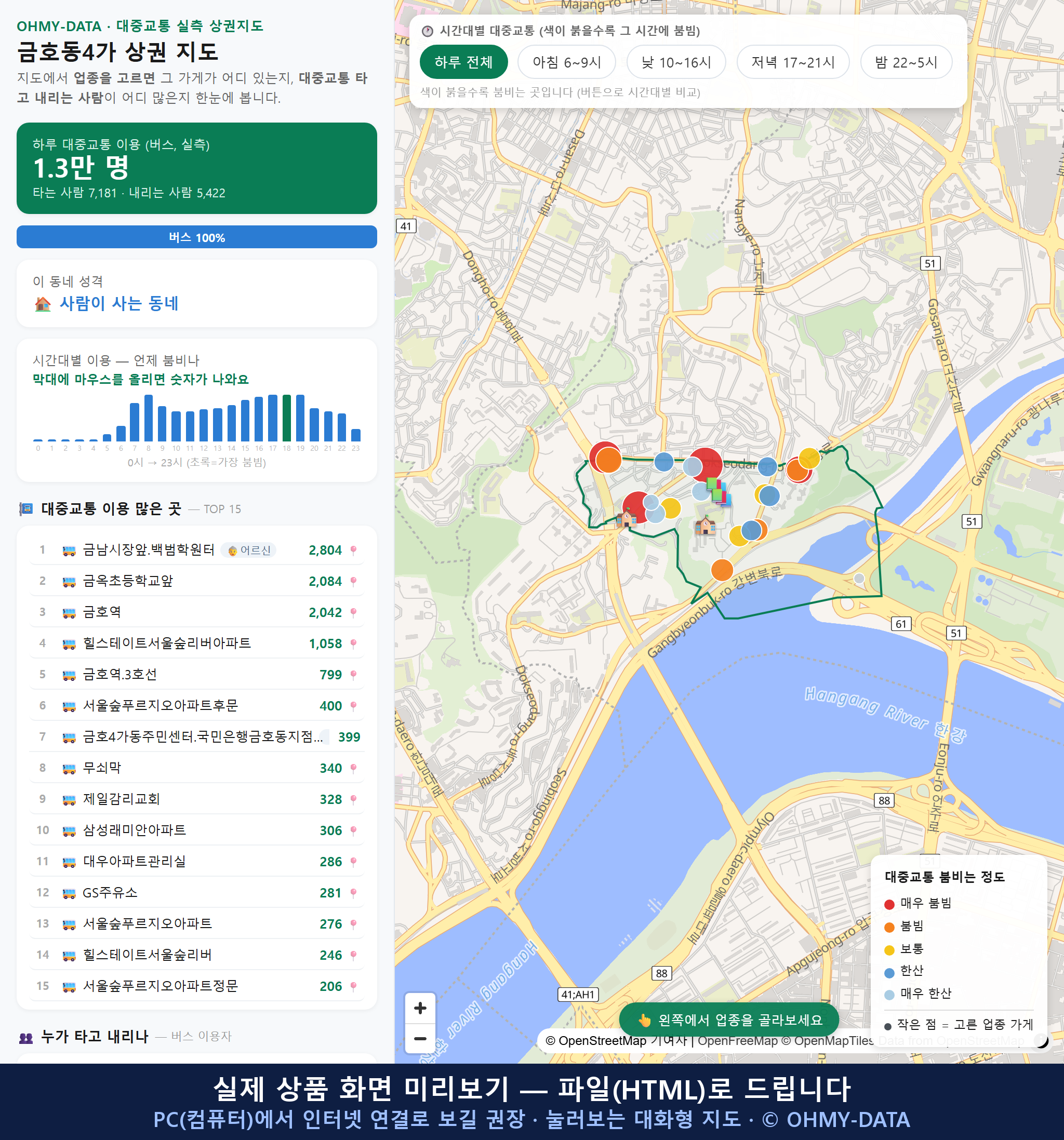Click pin icon for 금옥초등학교앞
Screen dimensions: 1064x1140
click(x=353, y=582)
